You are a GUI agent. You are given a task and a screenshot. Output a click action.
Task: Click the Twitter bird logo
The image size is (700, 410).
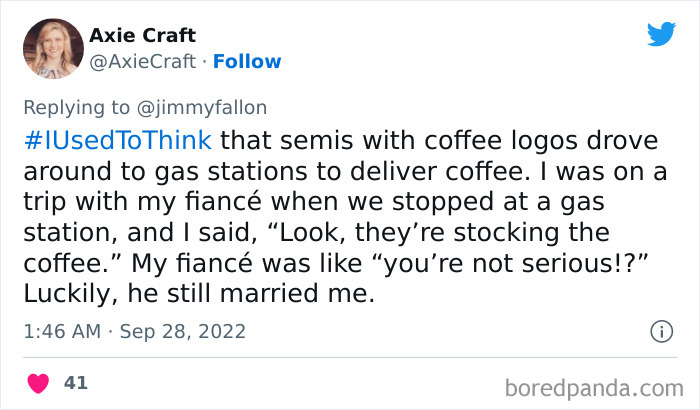click(x=661, y=34)
